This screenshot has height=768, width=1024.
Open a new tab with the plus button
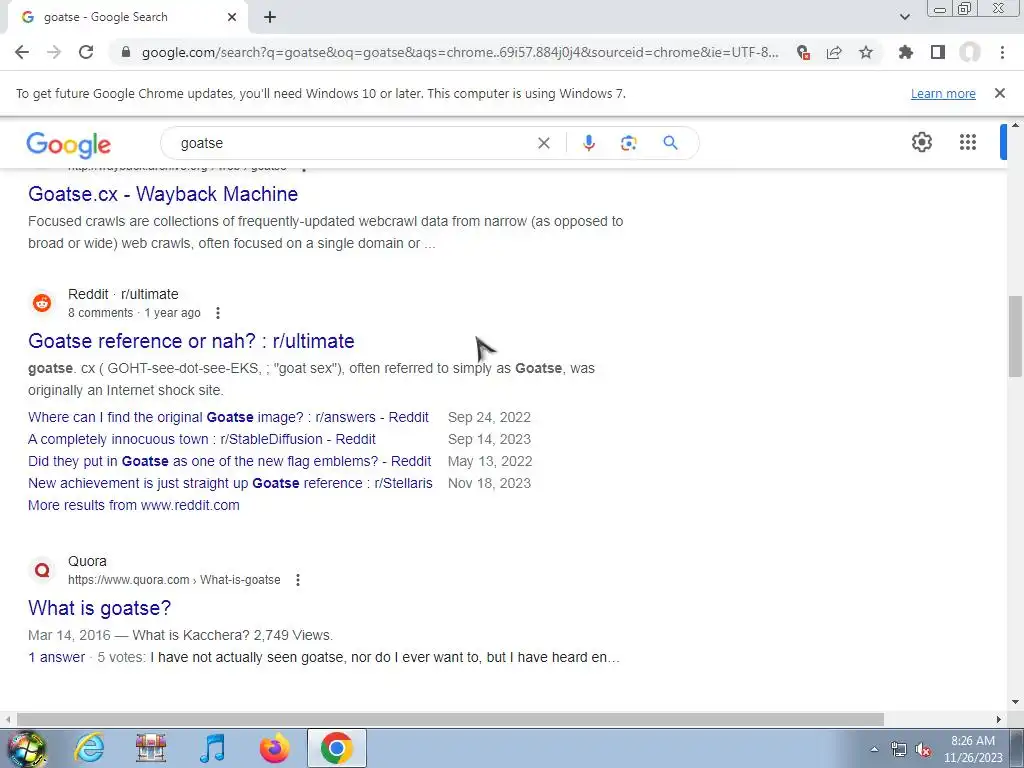click(270, 17)
